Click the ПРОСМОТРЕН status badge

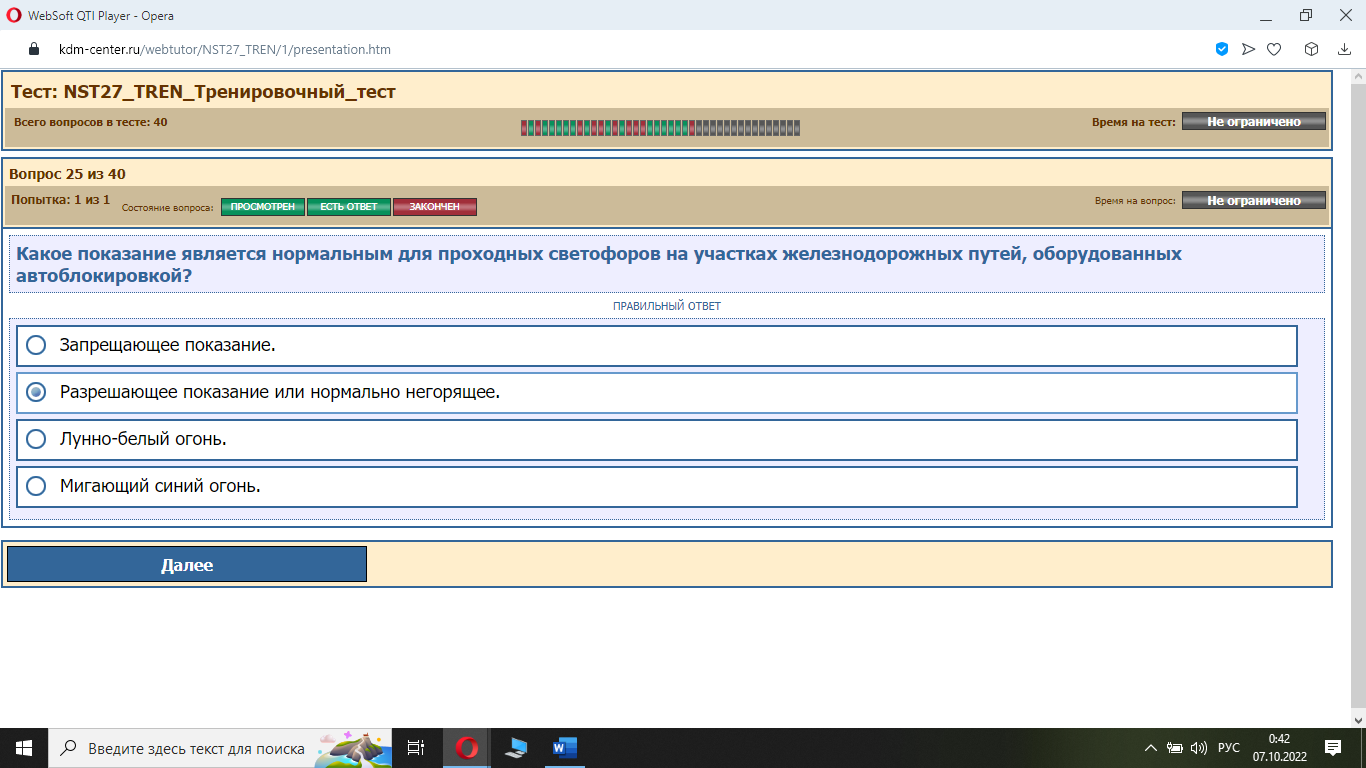[263, 207]
